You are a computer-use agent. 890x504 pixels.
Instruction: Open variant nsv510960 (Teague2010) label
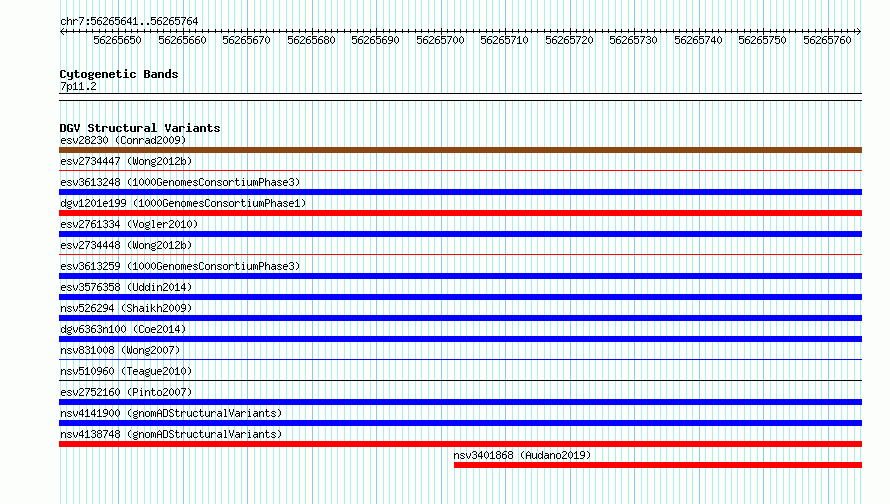click(126, 371)
